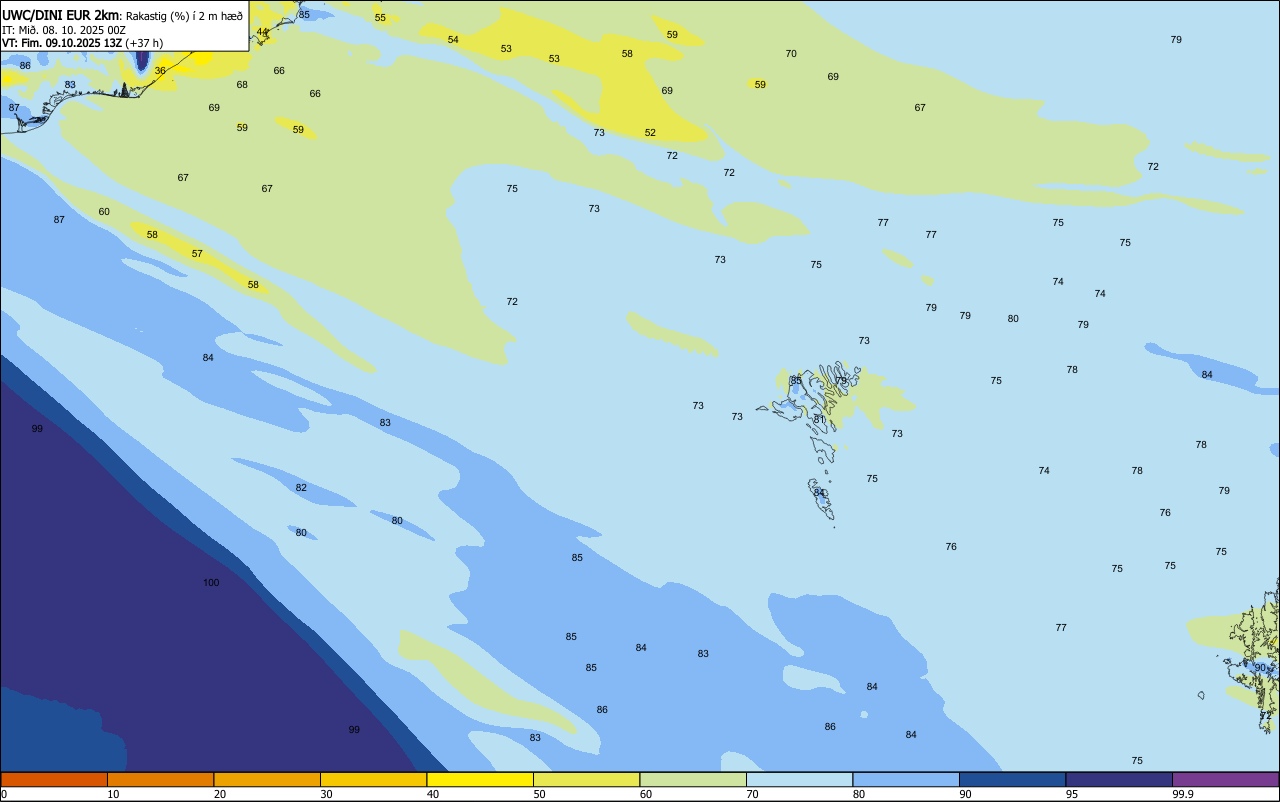The height and width of the screenshot is (802, 1280).
Task: Click the dark blue 90–95 legend swatch
Action: click(1012, 779)
